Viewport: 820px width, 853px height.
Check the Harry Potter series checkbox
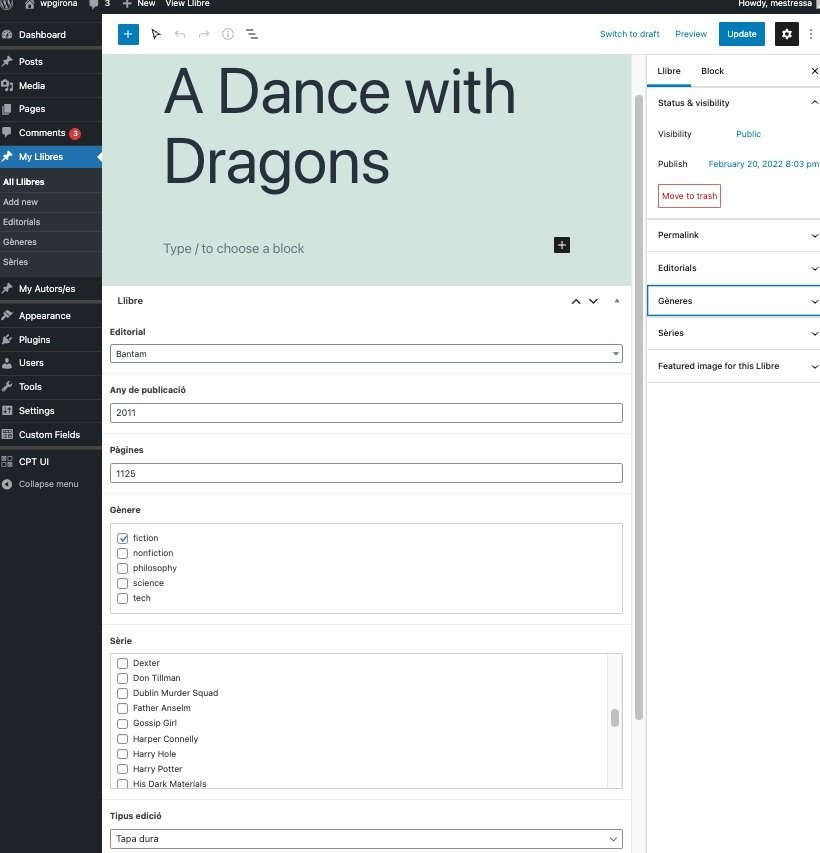[122, 769]
